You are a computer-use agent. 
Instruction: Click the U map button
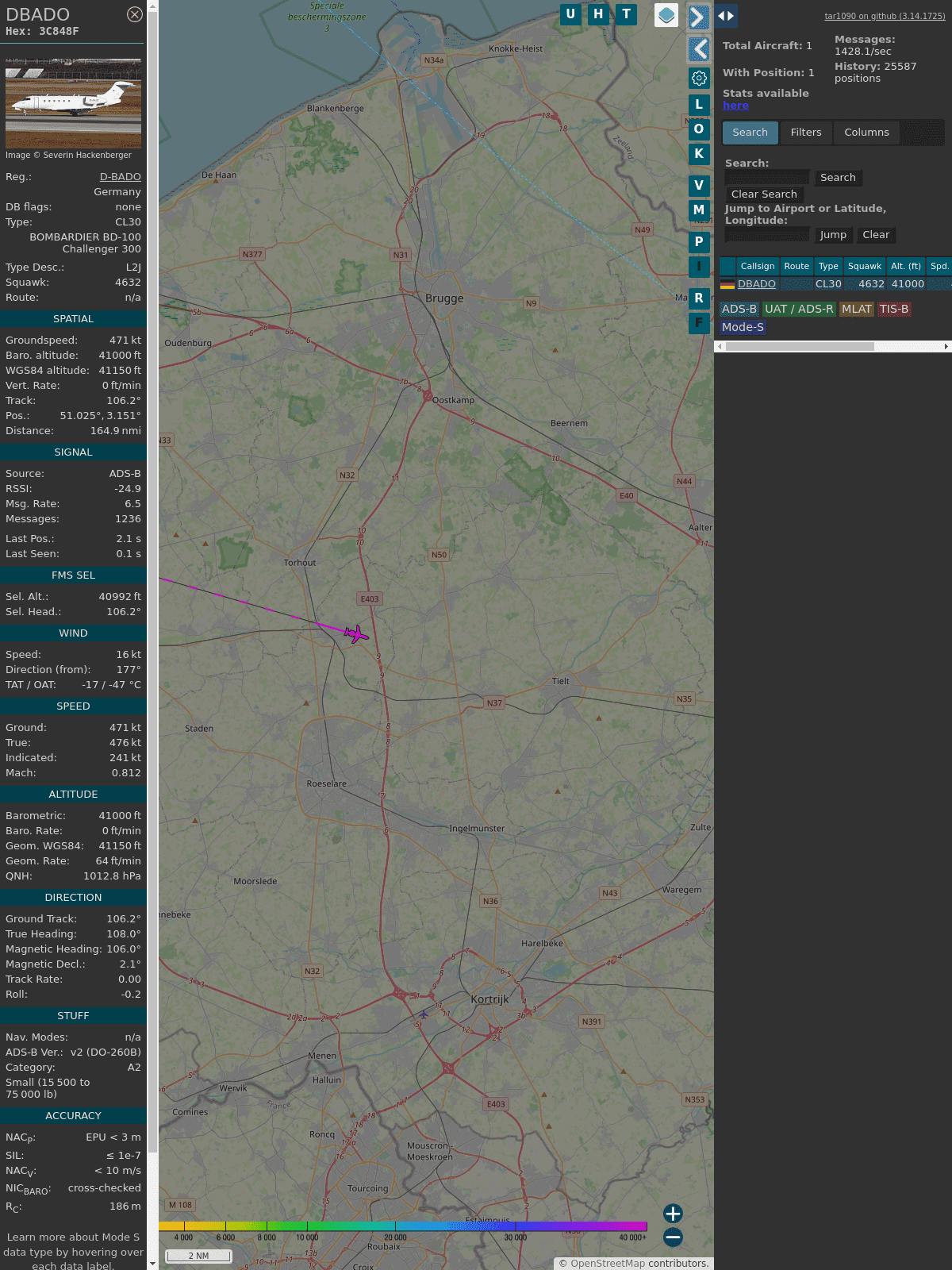click(x=570, y=14)
